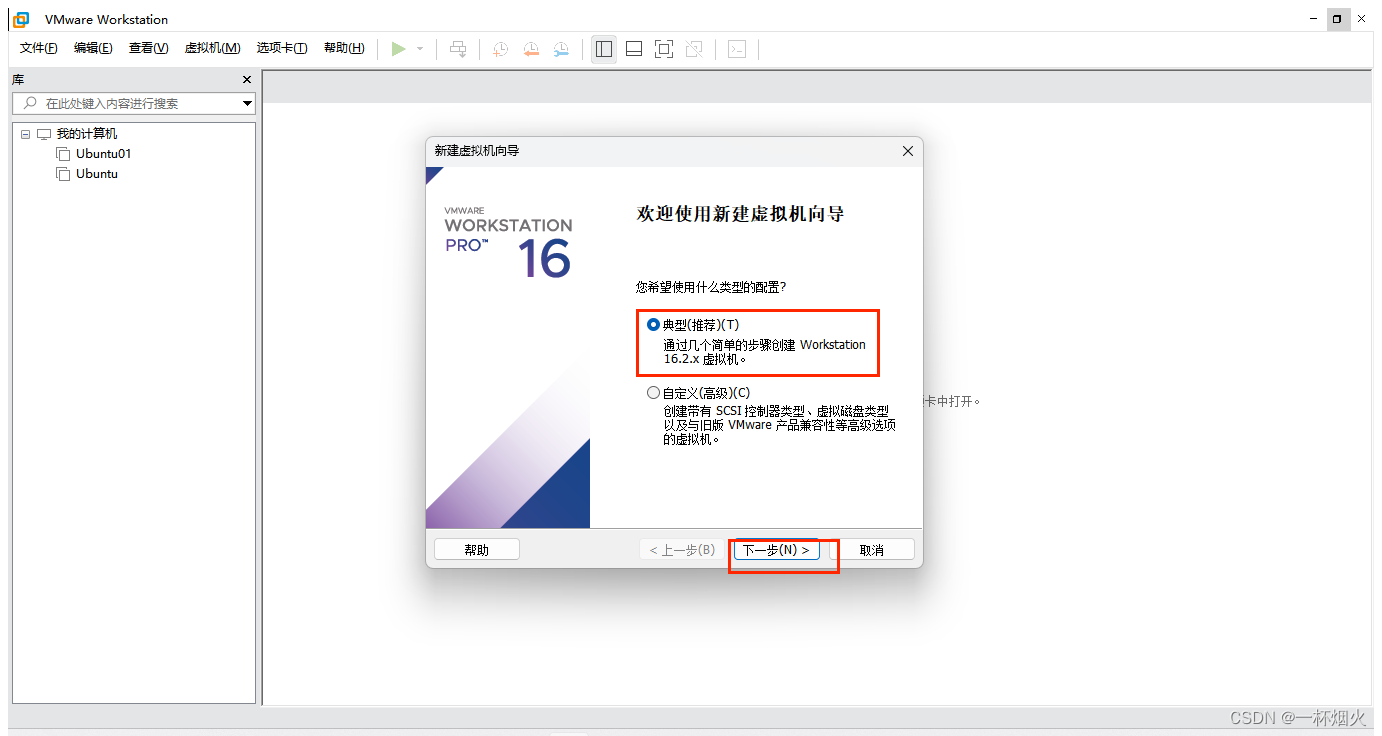
Task: Click the 帮助 button in wizard
Action: coord(477,550)
